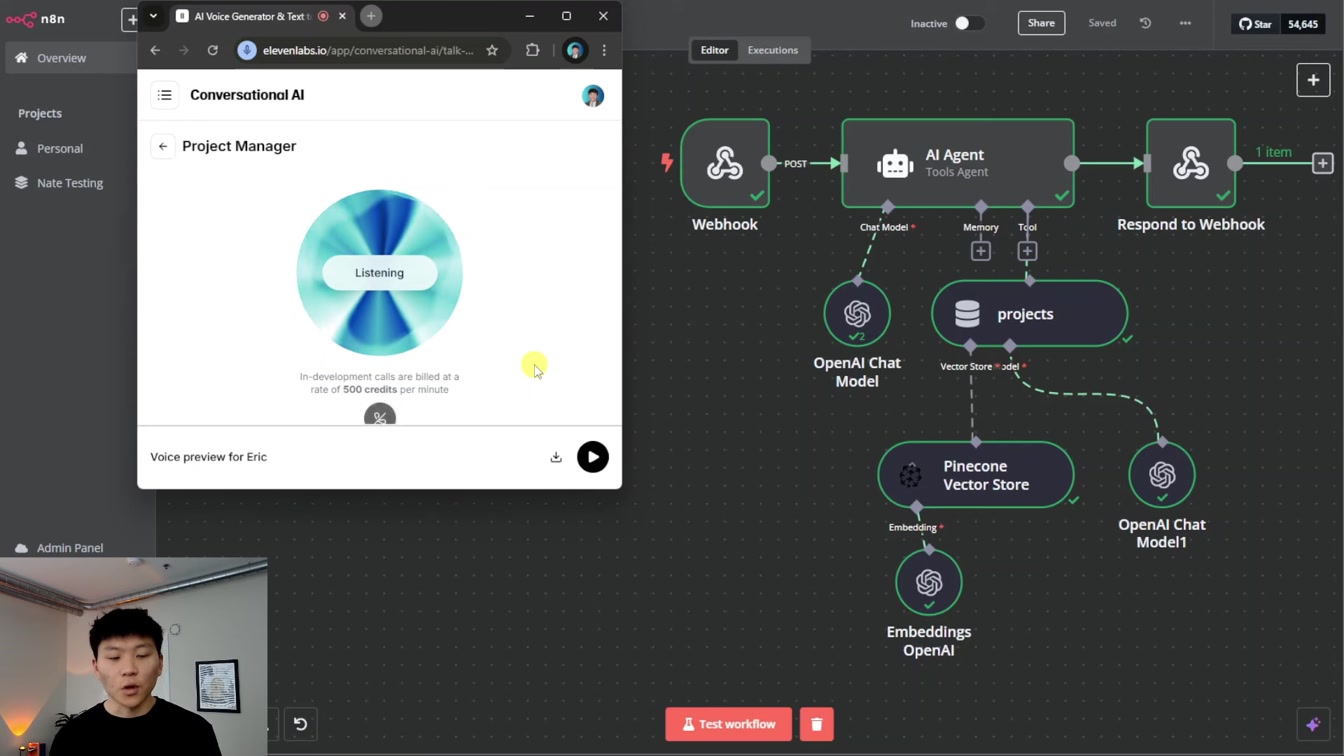Click the browser back button
This screenshot has width=1344, height=756.
pyautogui.click(x=155, y=50)
